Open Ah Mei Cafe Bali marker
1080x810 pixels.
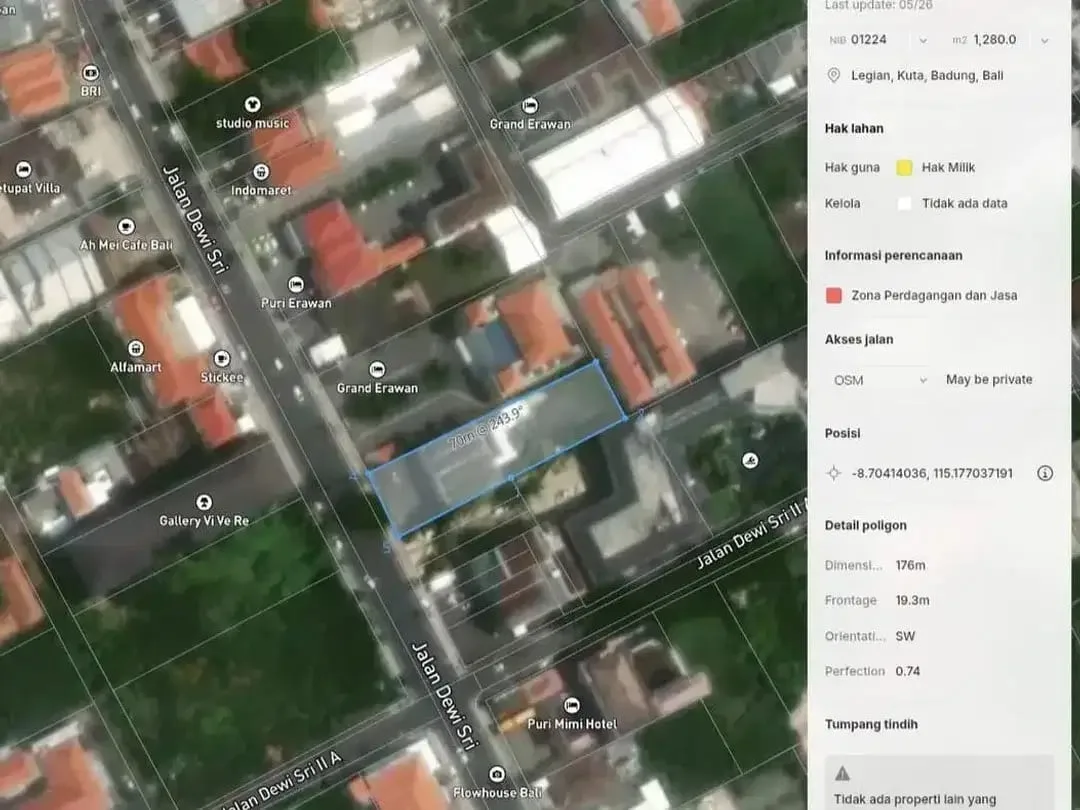click(126, 226)
